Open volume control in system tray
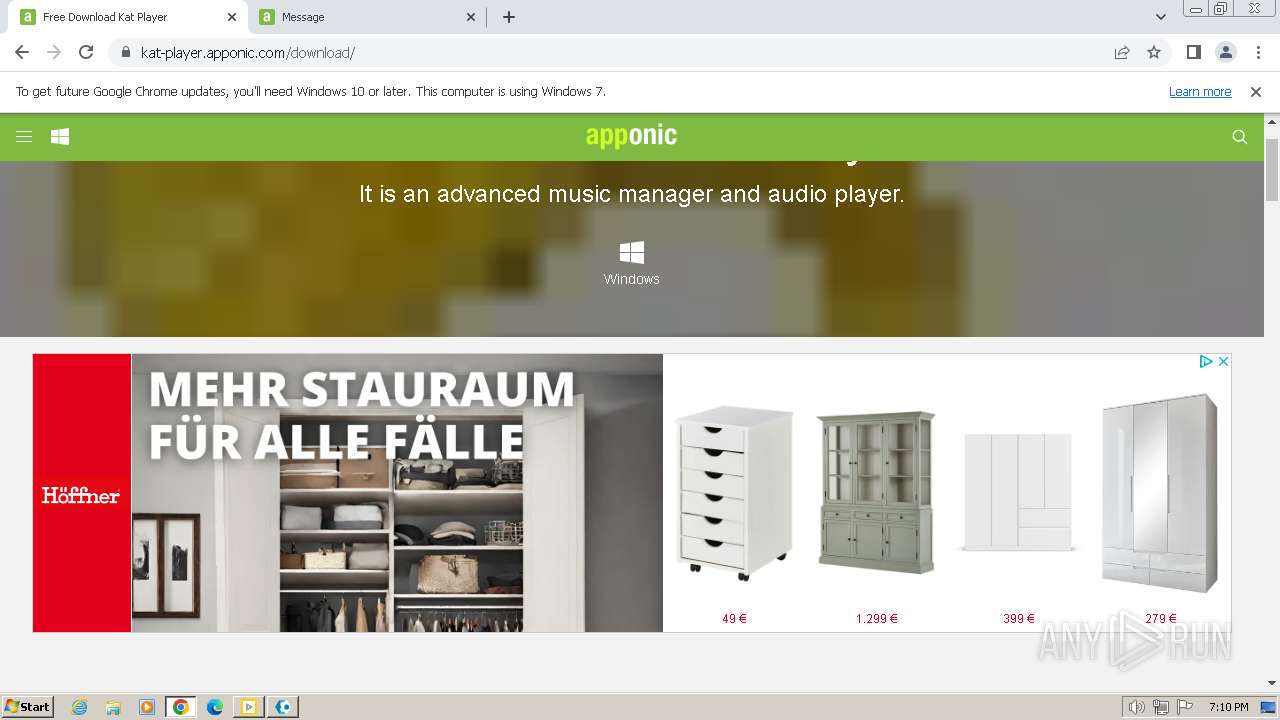1280x720 pixels. coord(1136,707)
